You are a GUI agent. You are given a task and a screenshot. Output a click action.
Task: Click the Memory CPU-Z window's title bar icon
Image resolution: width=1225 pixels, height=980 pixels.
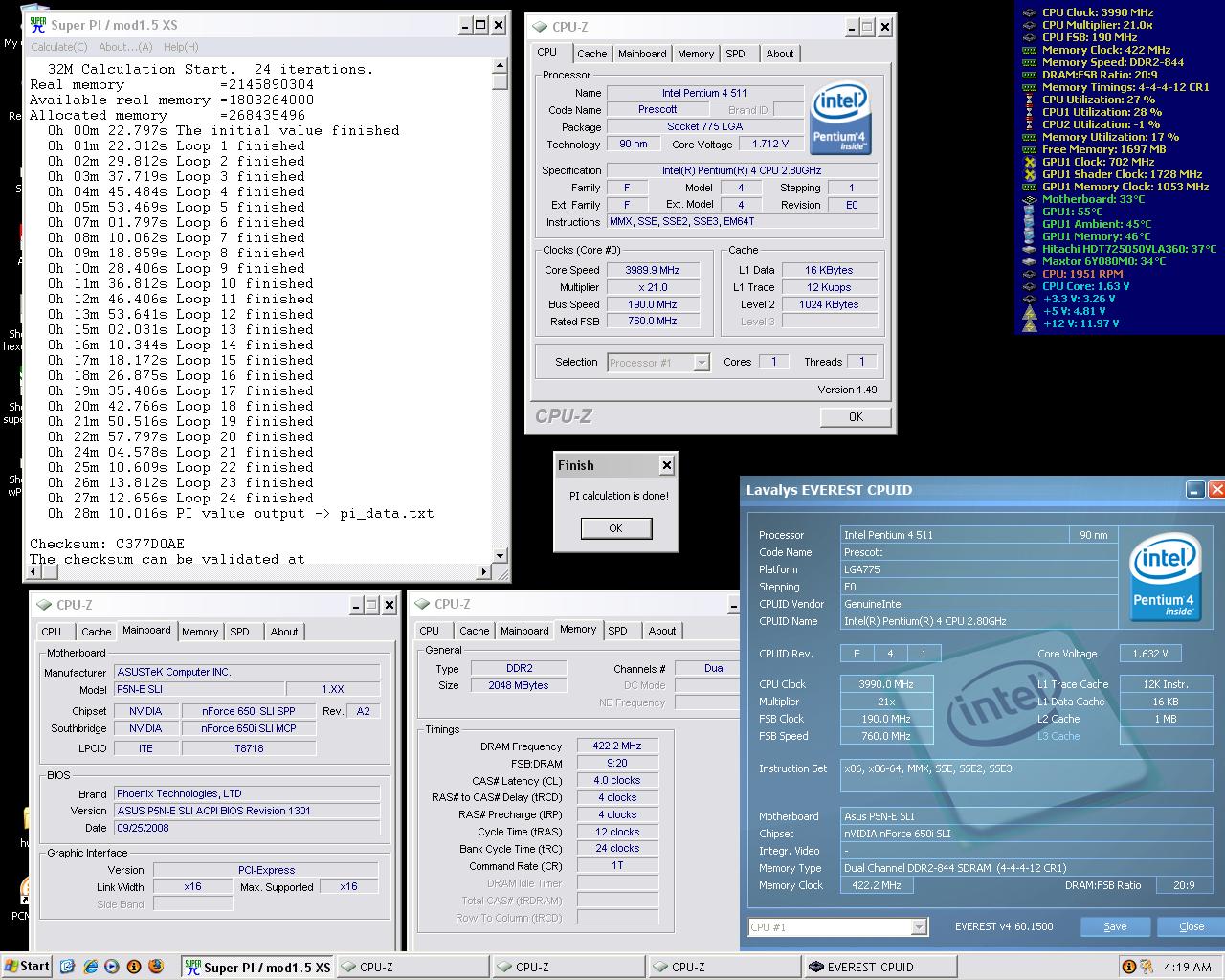(422, 604)
